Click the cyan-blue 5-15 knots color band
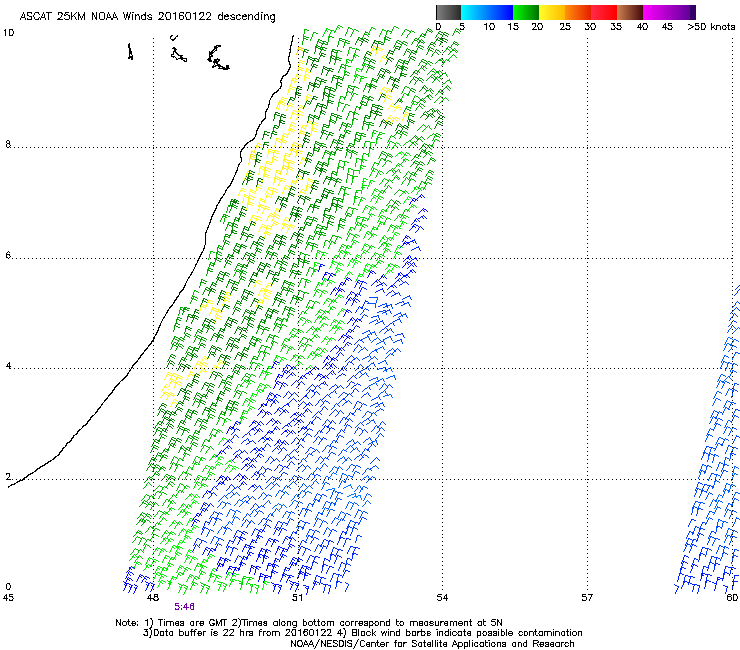The width and height of the screenshot is (740, 650). click(x=487, y=12)
